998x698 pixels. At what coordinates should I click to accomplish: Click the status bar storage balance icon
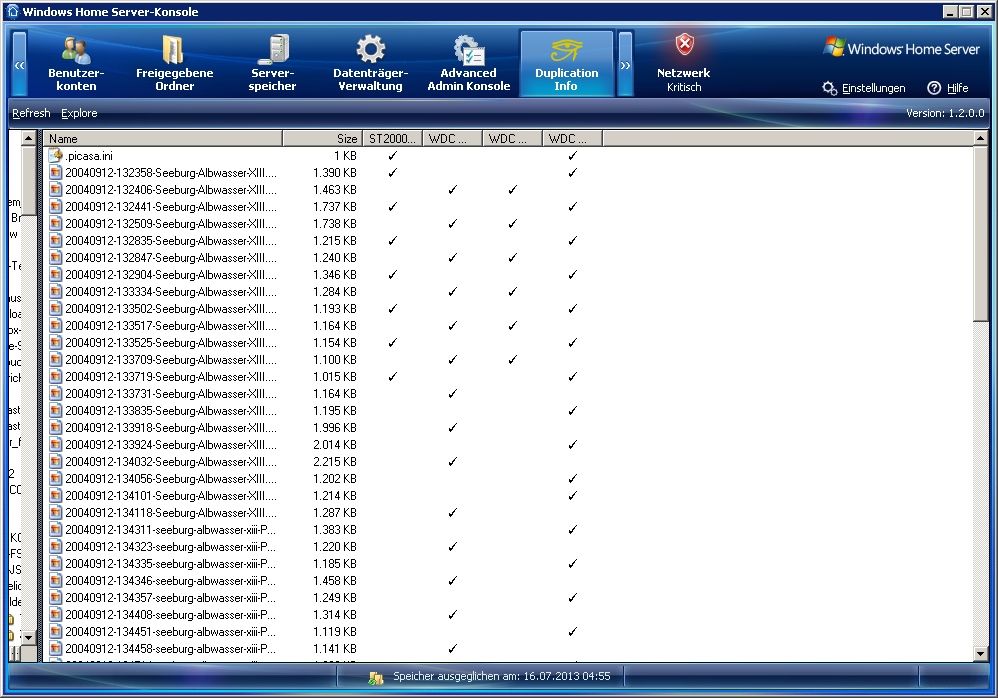click(376, 678)
